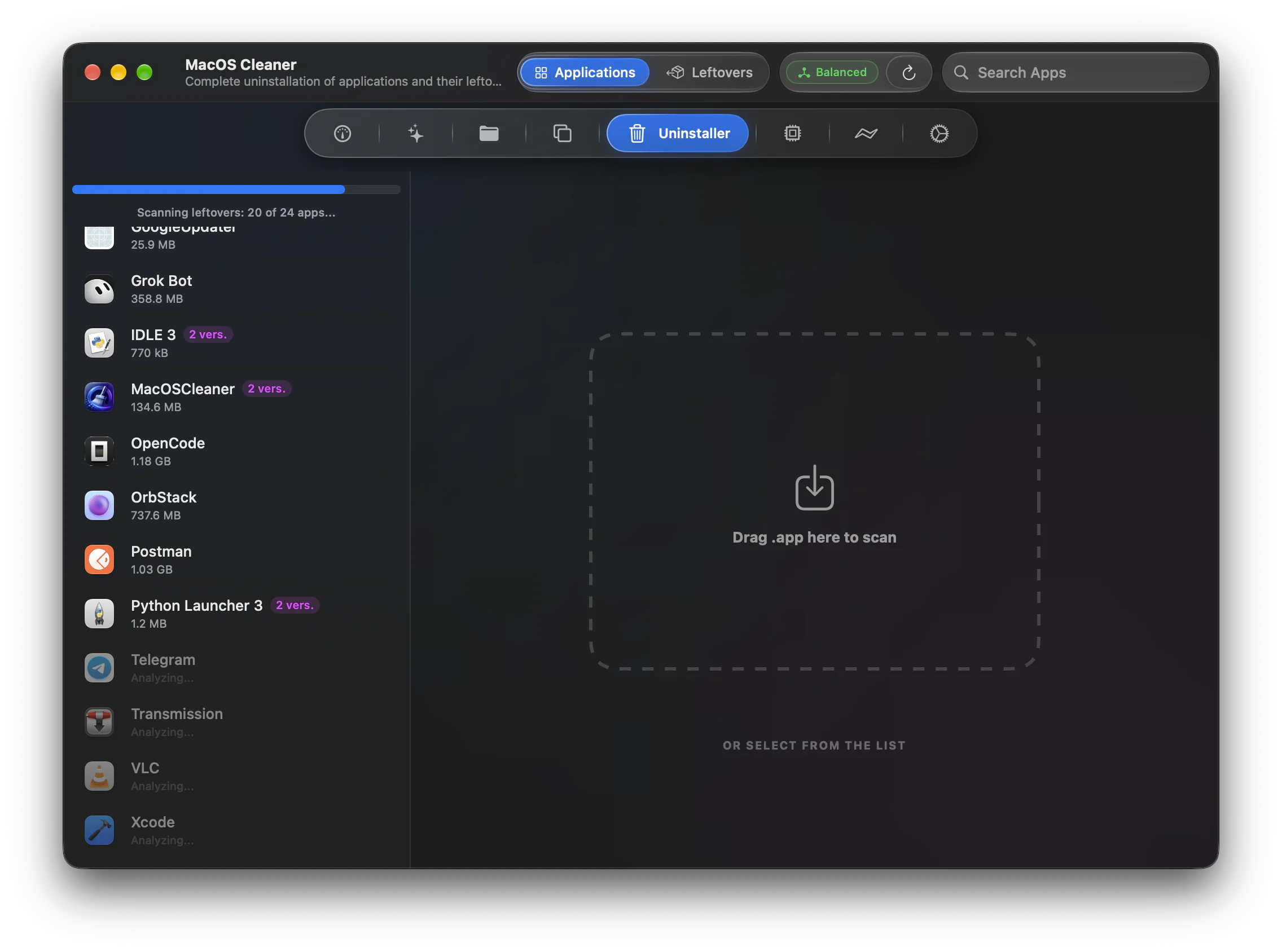Click the OpenCode app icon

point(99,452)
